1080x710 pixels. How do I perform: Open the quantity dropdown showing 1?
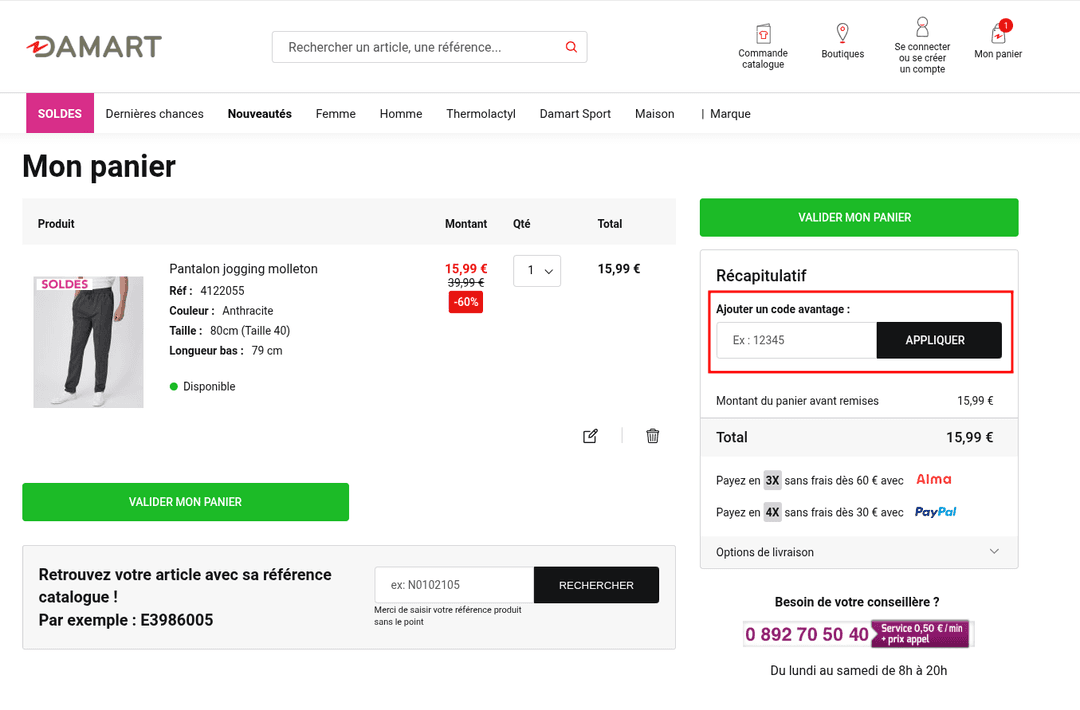537,271
